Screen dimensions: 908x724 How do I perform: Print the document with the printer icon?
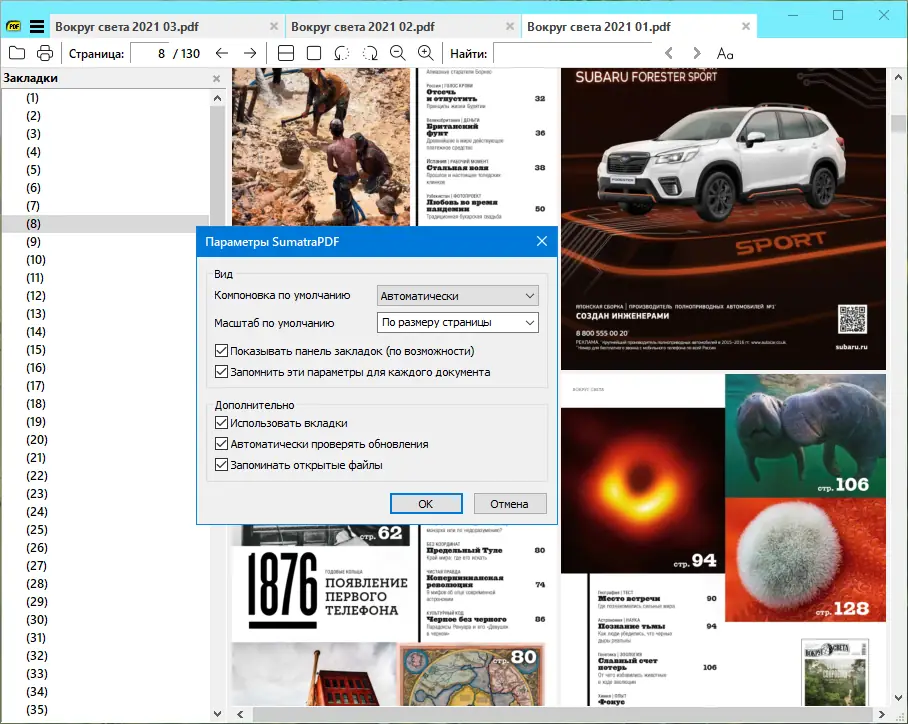[45, 53]
